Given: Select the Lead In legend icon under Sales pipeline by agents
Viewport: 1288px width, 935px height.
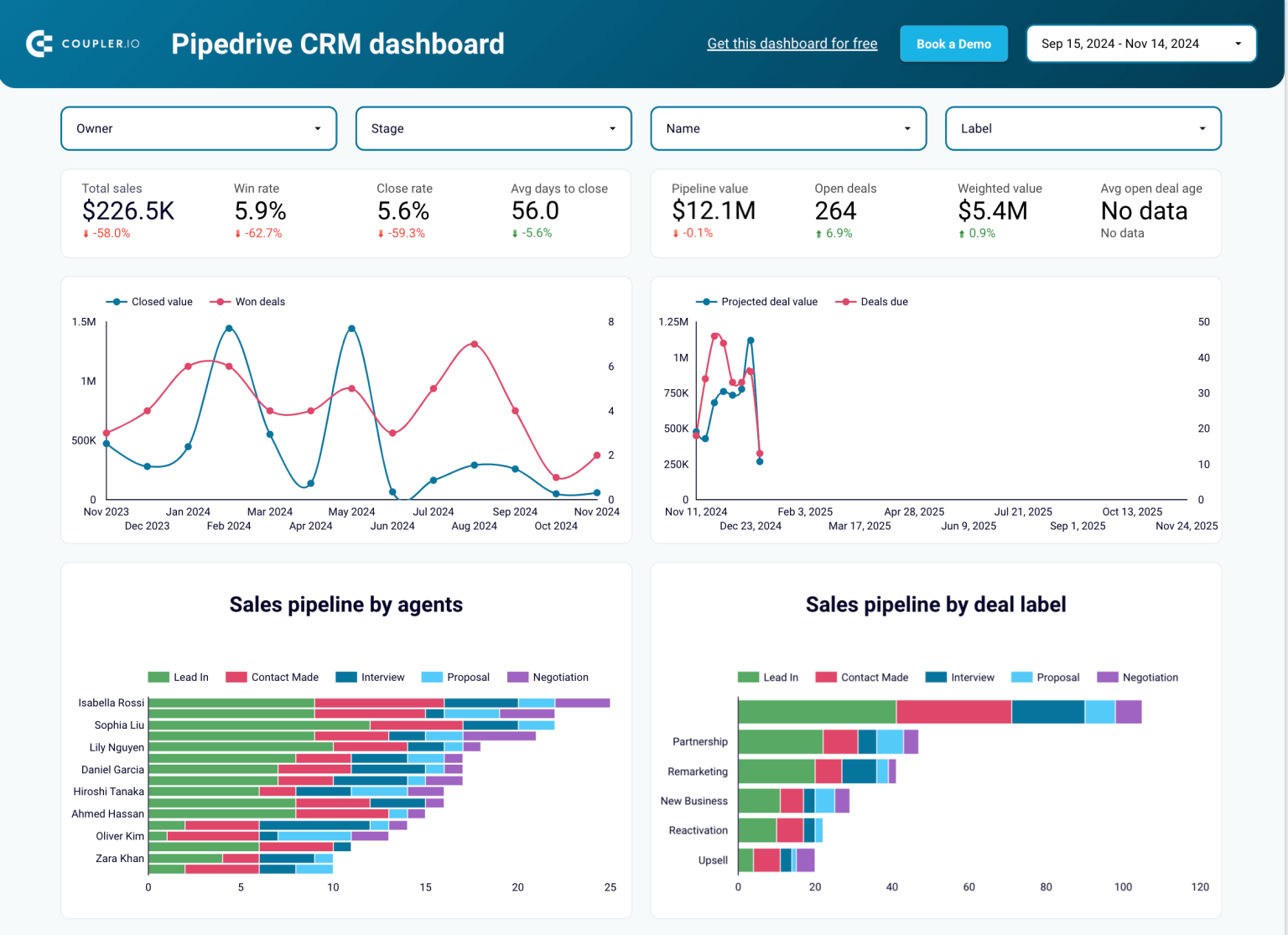Looking at the screenshot, I should click(x=158, y=677).
